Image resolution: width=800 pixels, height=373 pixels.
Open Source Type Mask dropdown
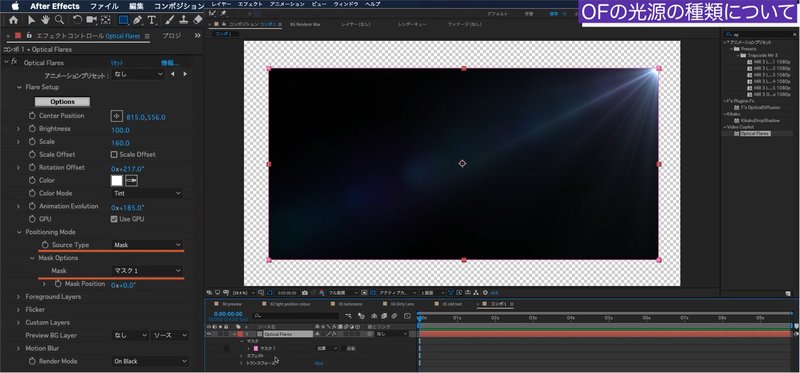tap(147, 245)
